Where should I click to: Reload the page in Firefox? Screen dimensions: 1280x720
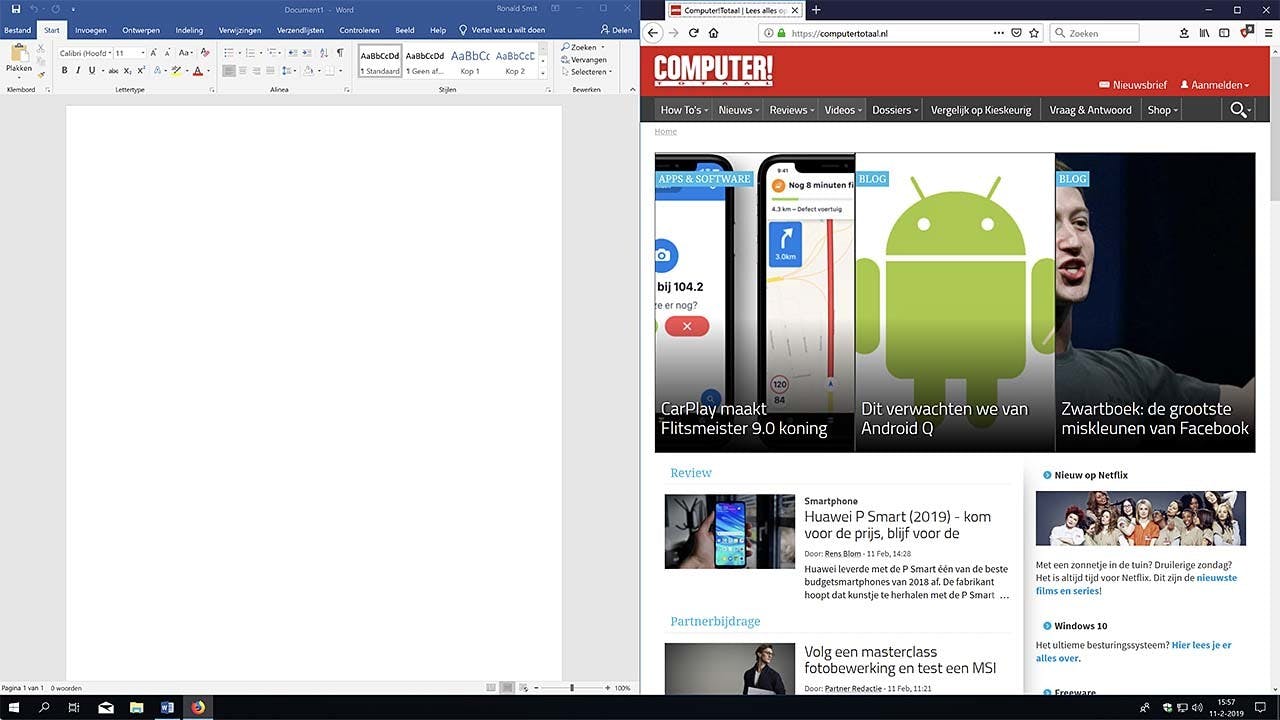click(x=694, y=33)
